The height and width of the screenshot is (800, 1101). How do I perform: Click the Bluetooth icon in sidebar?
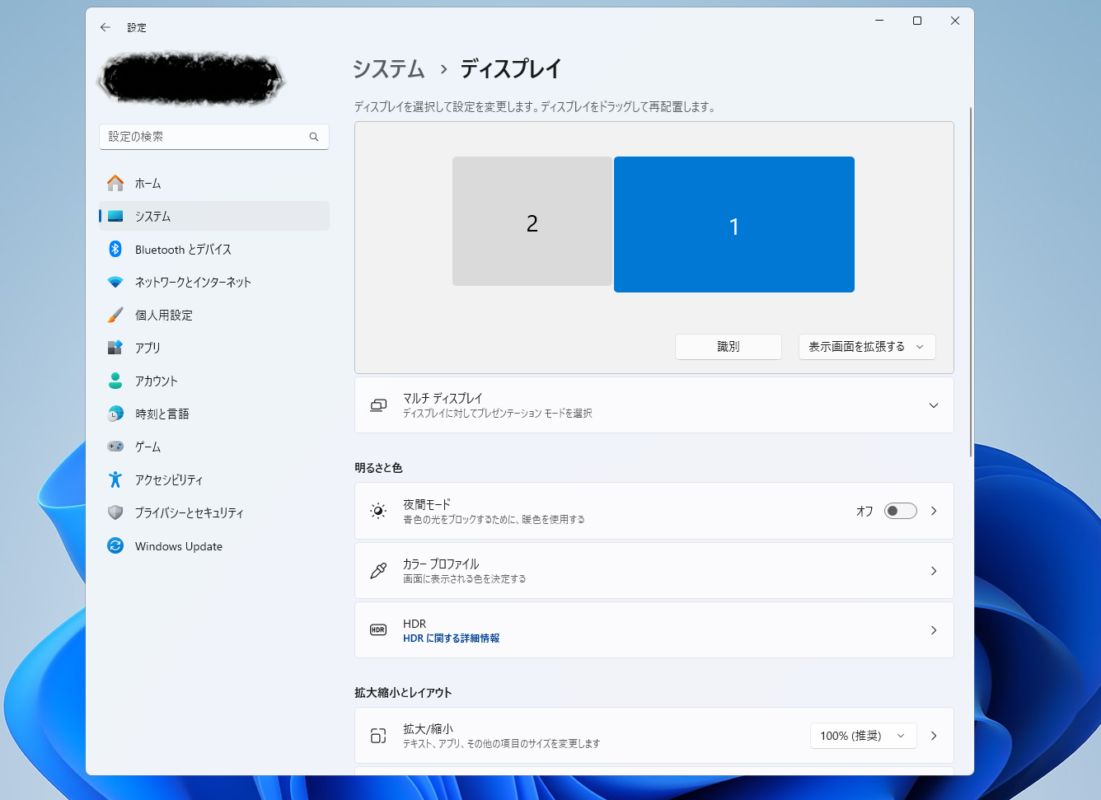pos(115,249)
